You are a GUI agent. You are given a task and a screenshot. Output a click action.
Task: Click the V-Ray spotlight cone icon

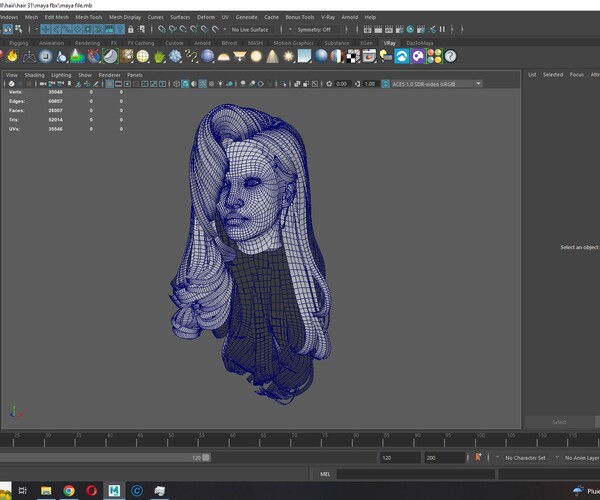272,56
